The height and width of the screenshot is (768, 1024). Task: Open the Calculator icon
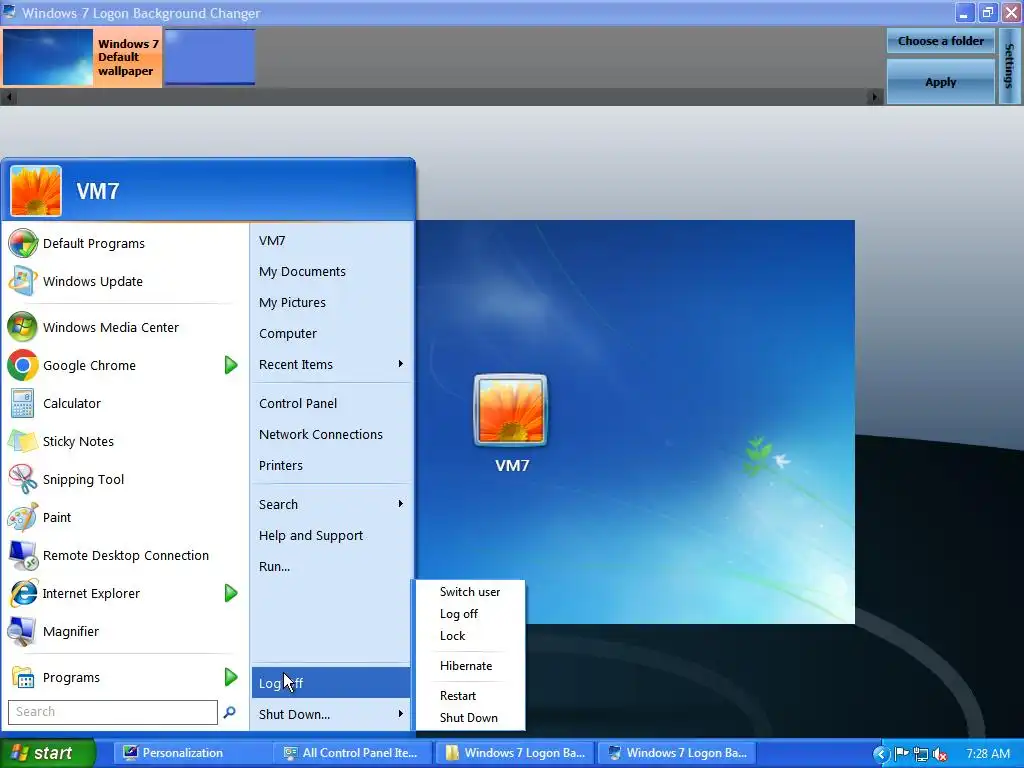(x=23, y=403)
